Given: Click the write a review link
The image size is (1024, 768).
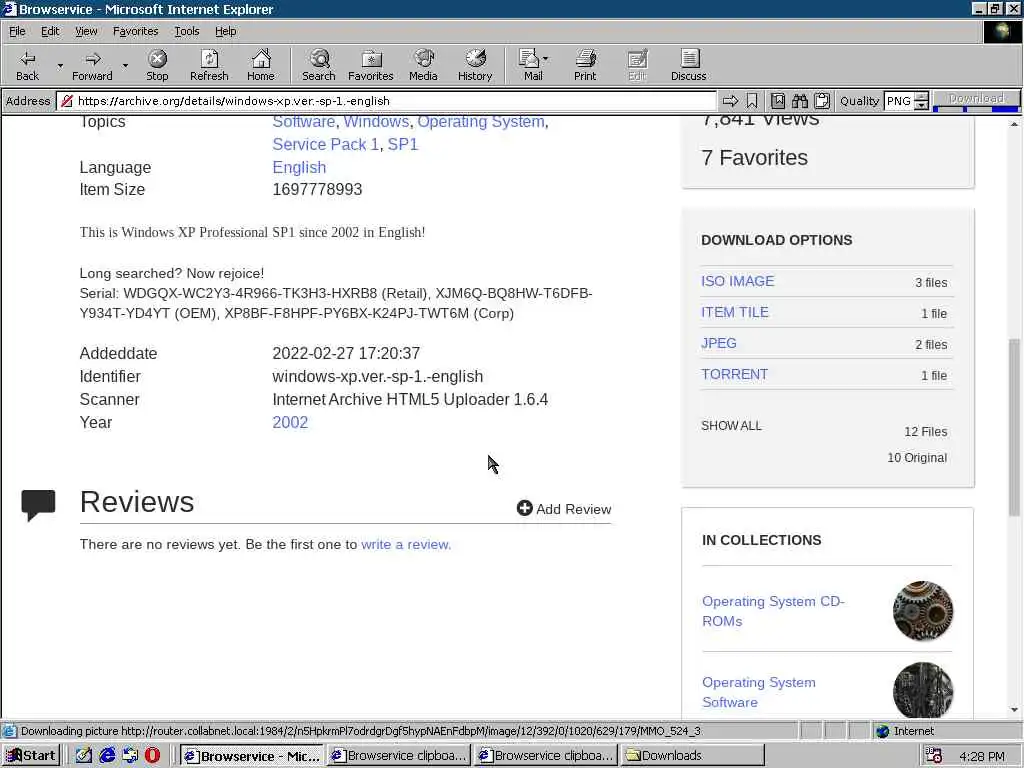Looking at the screenshot, I should click(406, 545).
